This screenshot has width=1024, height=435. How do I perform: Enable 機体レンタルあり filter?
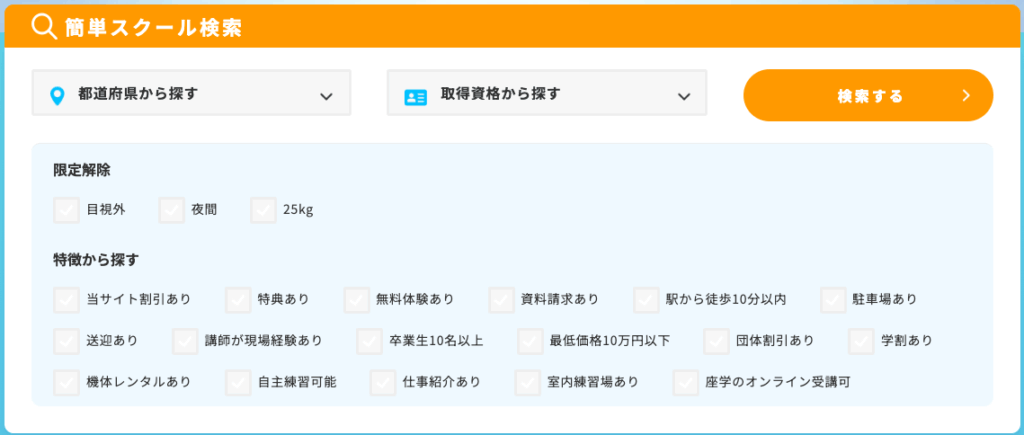coord(66,382)
